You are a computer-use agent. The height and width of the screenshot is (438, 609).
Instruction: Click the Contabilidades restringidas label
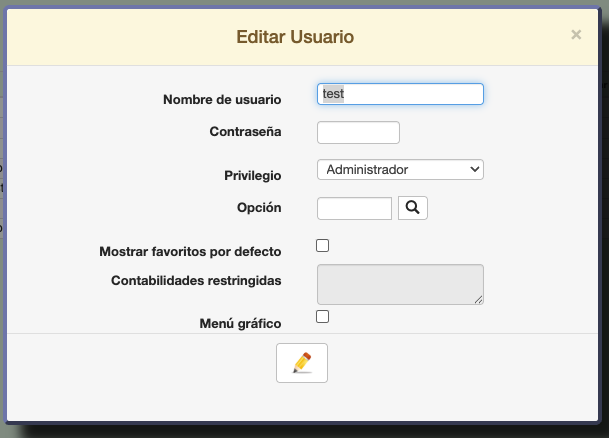tap(196, 281)
